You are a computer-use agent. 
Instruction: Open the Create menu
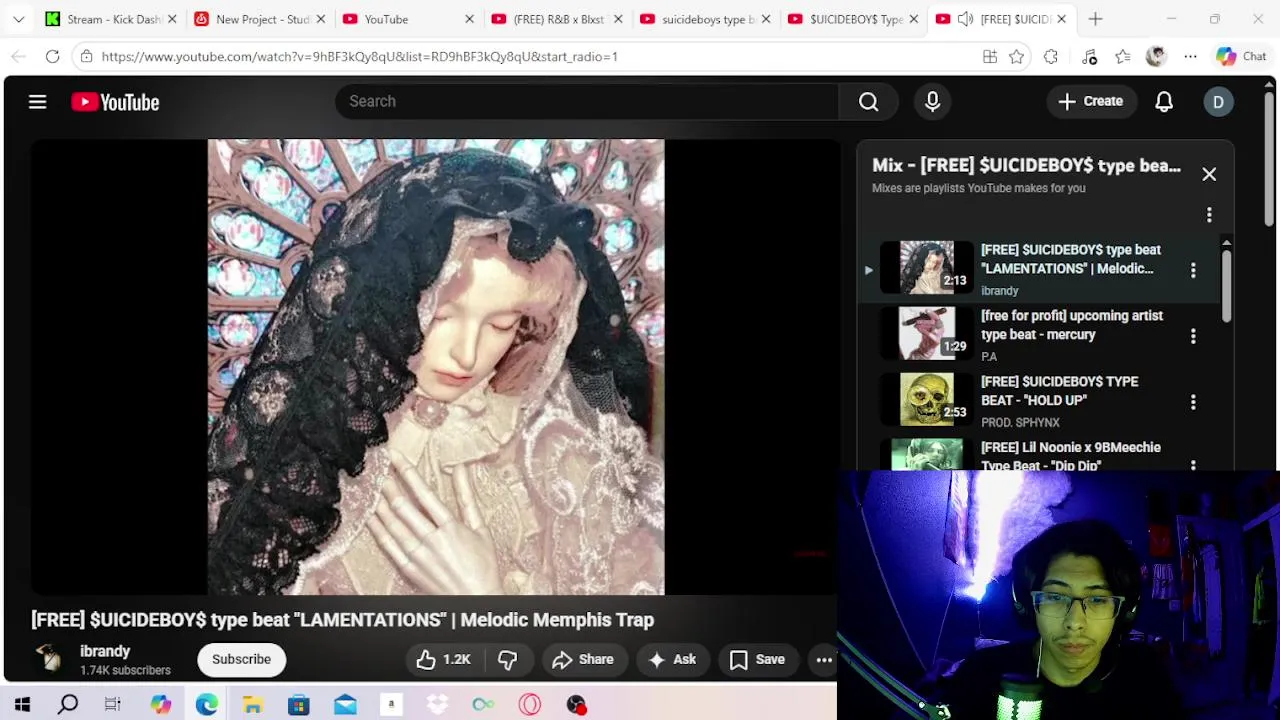[1091, 101]
